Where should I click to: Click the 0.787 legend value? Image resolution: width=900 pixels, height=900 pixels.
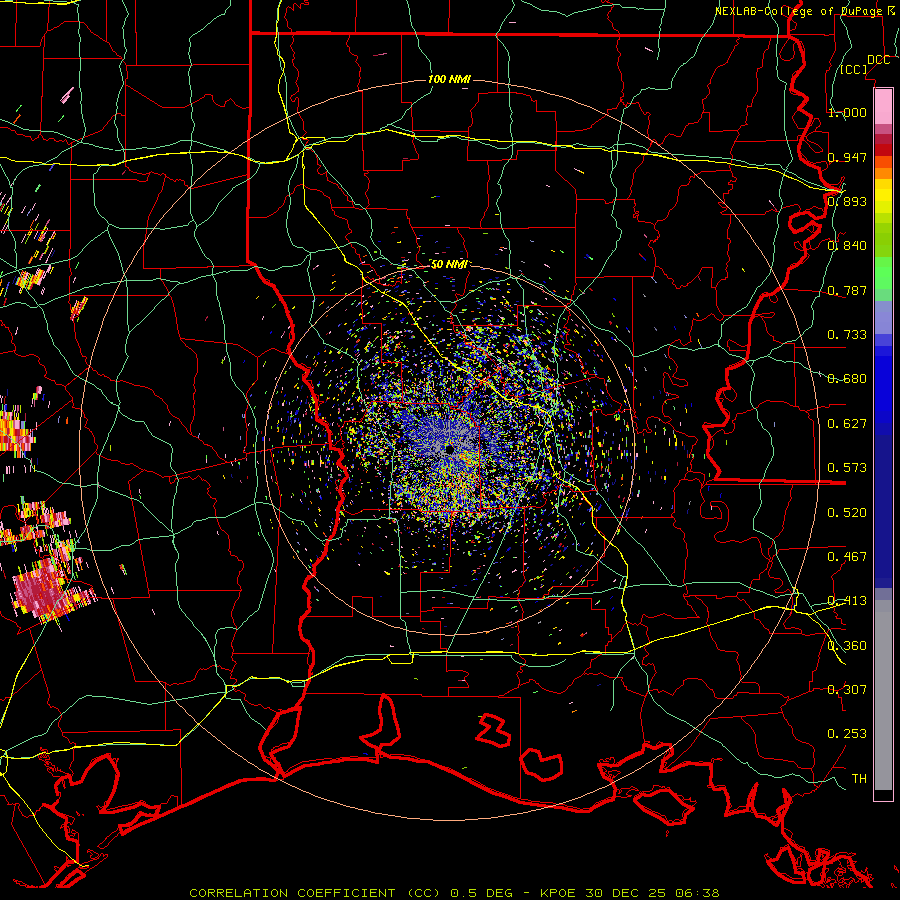pos(847,290)
